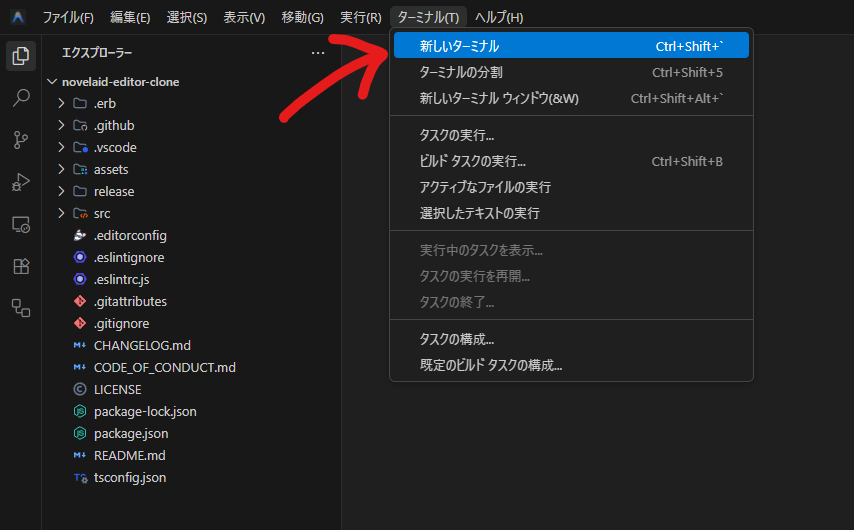The width and height of the screenshot is (854, 530).
Task: Open the Search view icon
Action: 20,98
